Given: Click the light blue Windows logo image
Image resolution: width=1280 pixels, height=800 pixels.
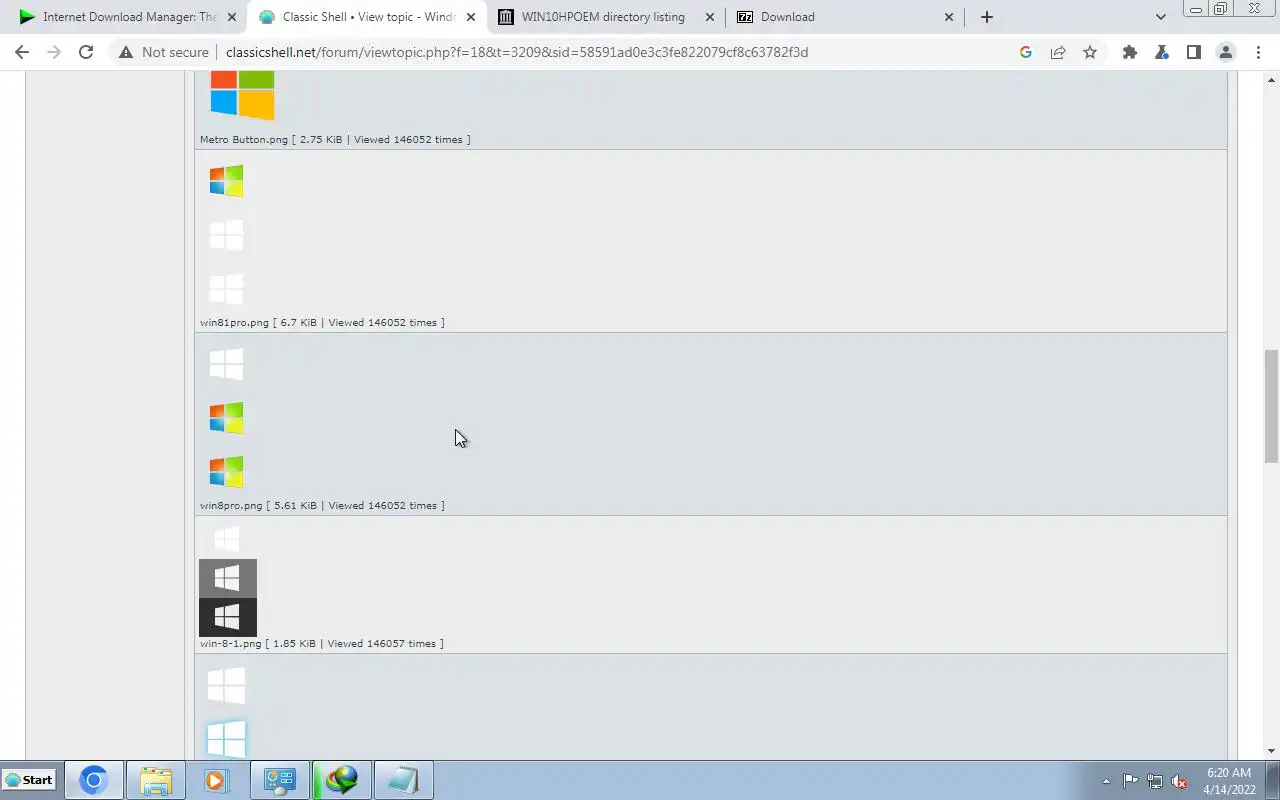Looking at the screenshot, I should (227, 740).
